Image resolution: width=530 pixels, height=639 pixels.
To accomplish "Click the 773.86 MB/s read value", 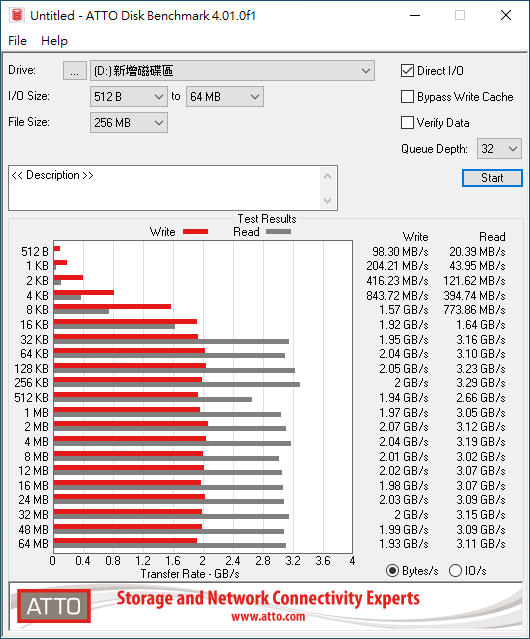I will point(474,310).
